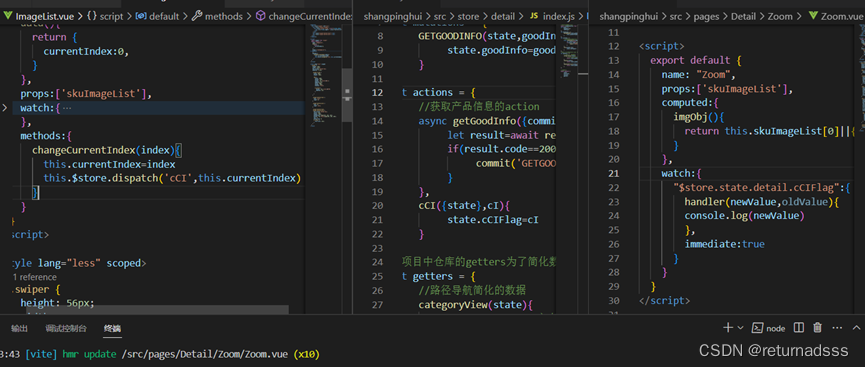Create a new terminal with plus icon
The width and height of the screenshot is (865, 367).
tap(728, 328)
